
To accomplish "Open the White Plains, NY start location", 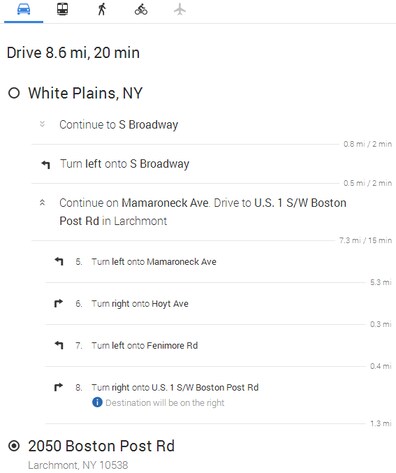I will click(x=85, y=93).
